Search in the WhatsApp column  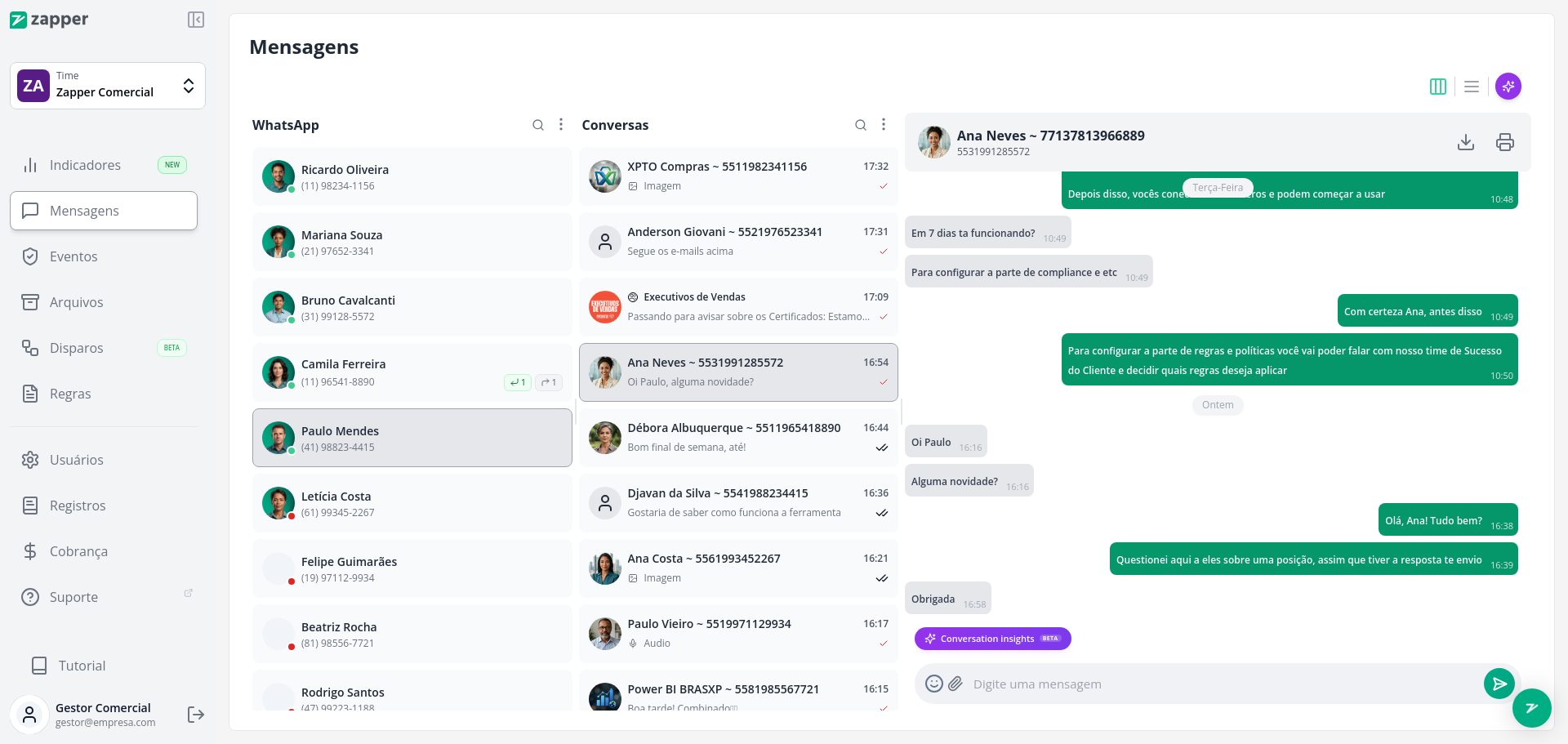point(538,125)
